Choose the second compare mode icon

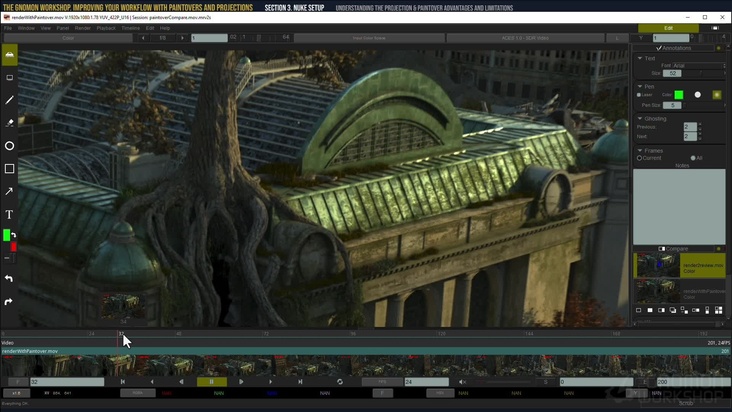[650, 310]
